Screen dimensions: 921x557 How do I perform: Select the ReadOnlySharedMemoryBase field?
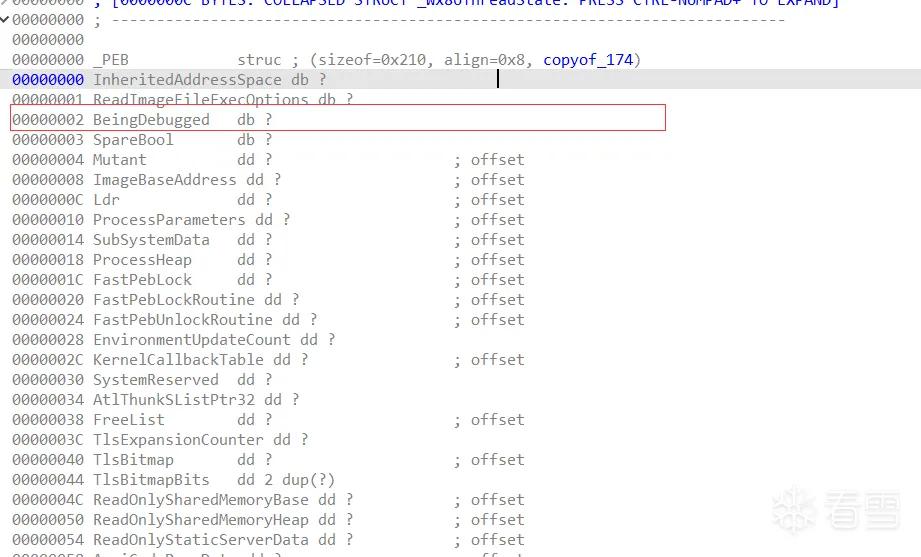click(201, 499)
